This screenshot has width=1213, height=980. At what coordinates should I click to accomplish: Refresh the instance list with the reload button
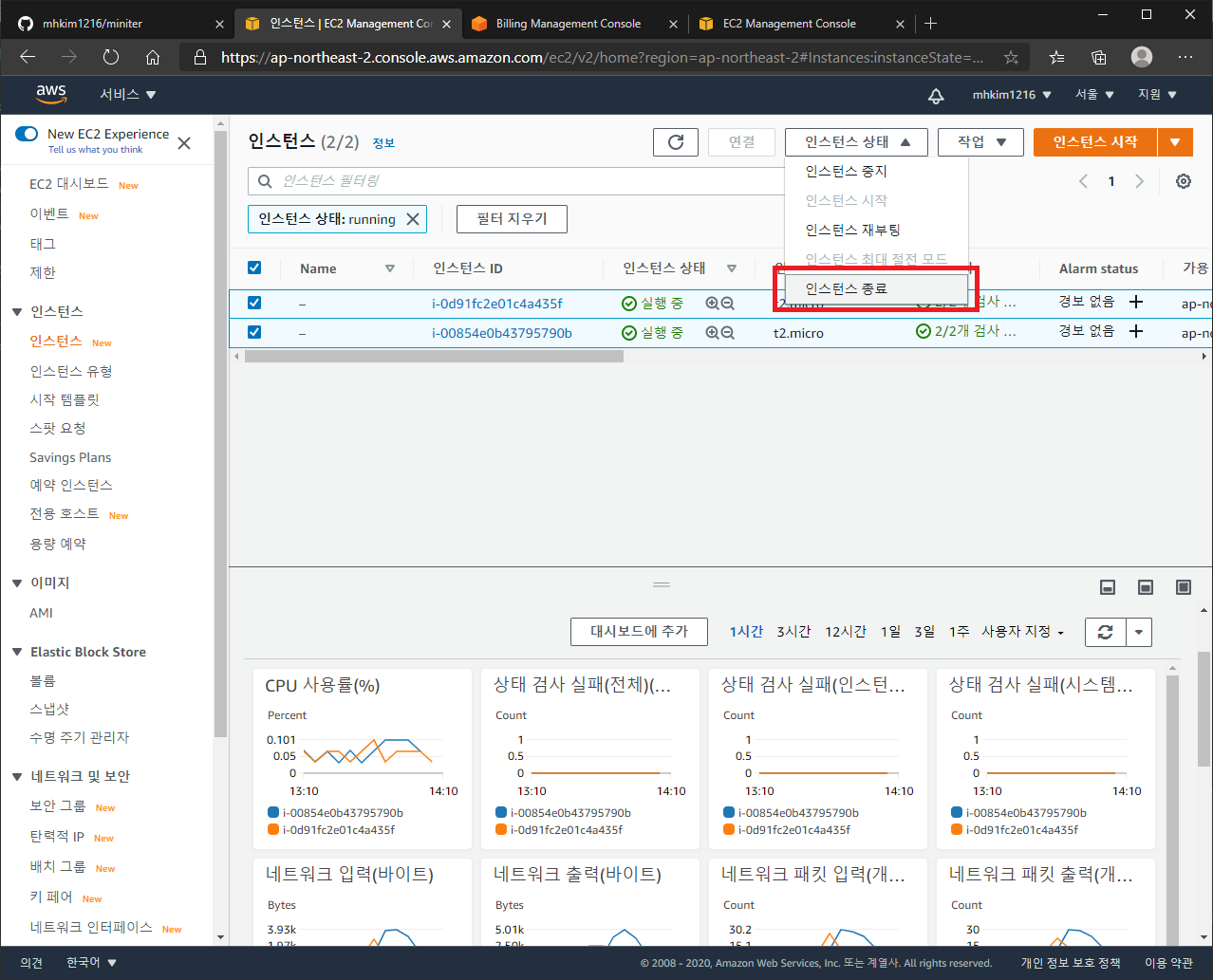[676, 142]
